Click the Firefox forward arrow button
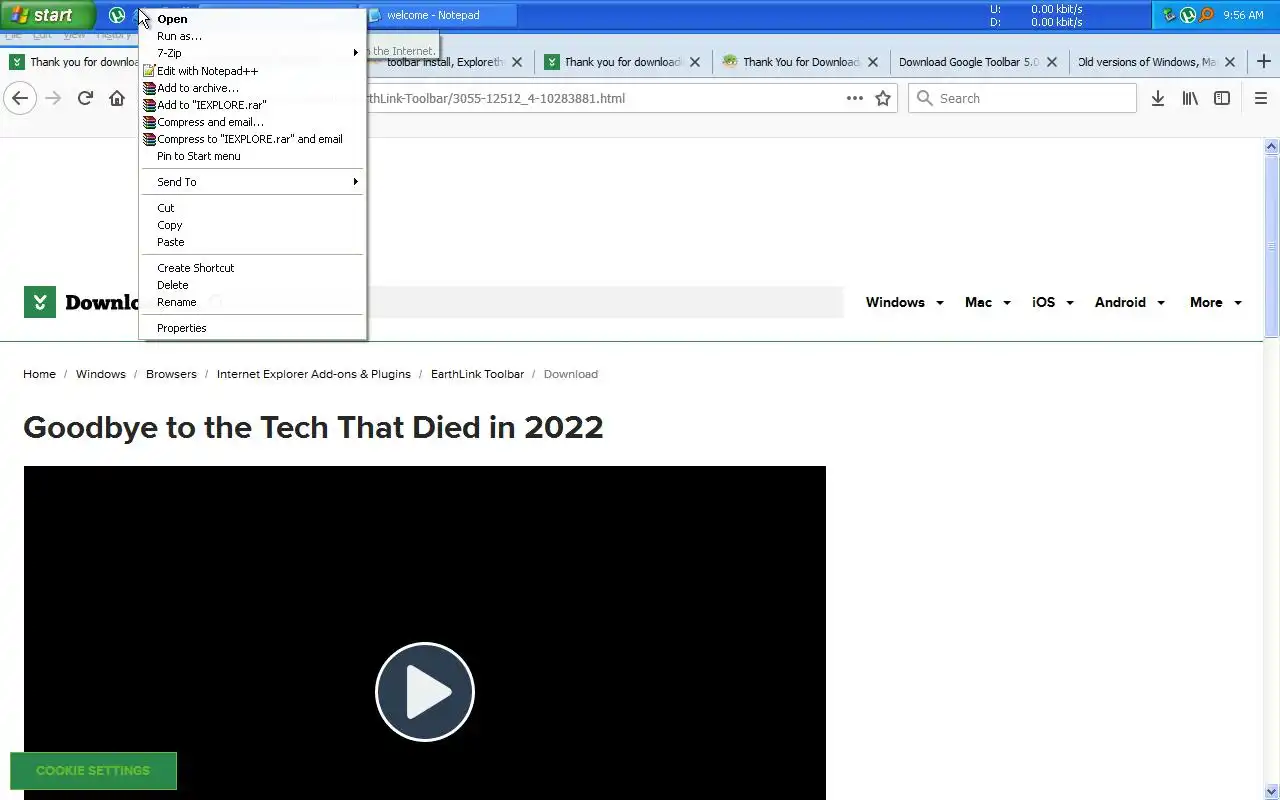The height and width of the screenshot is (800, 1280). click(53, 98)
